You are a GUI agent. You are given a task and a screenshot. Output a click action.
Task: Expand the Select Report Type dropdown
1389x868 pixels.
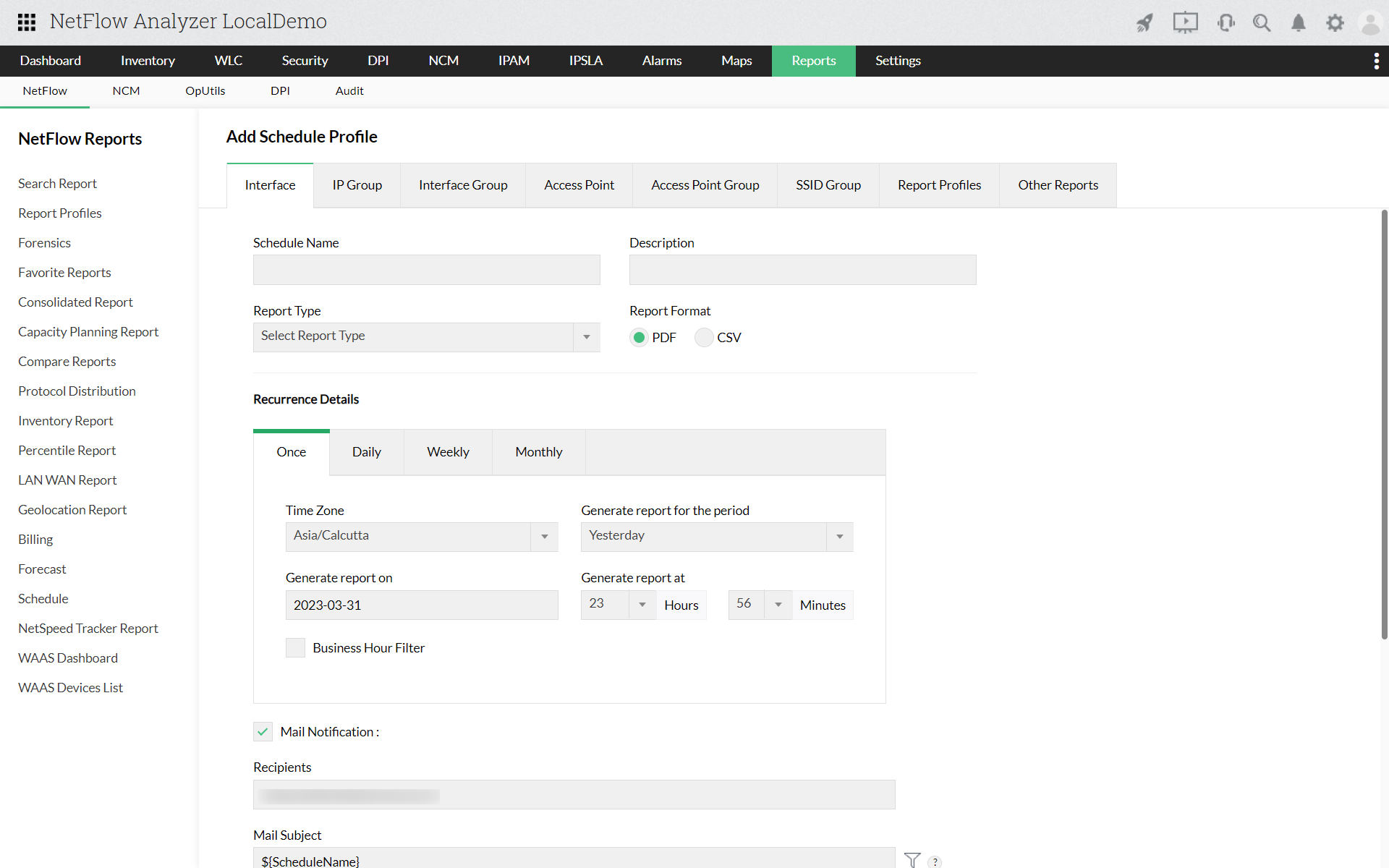(426, 337)
